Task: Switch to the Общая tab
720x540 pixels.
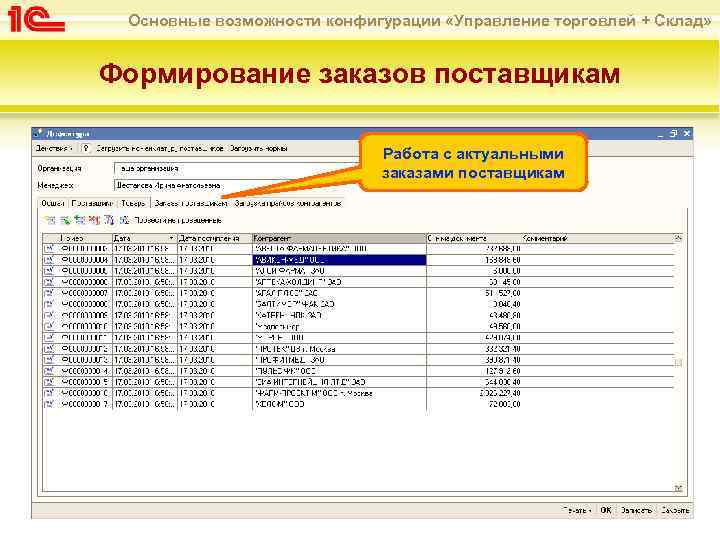Action: click(x=52, y=203)
